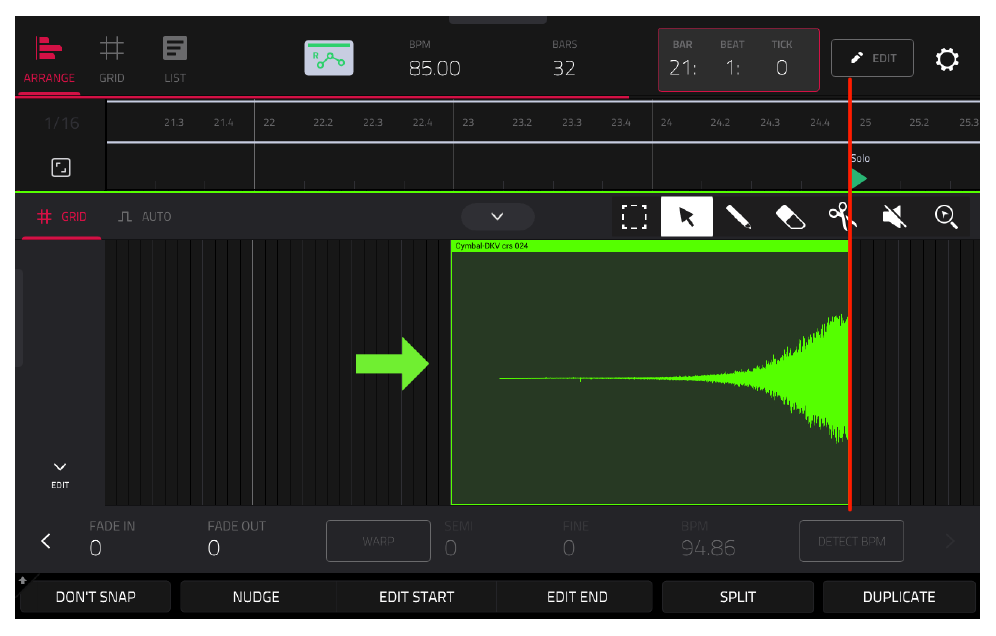The height and width of the screenshot is (636, 996).
Task: Go to next parameter page arrow
Action: point(950,541)
